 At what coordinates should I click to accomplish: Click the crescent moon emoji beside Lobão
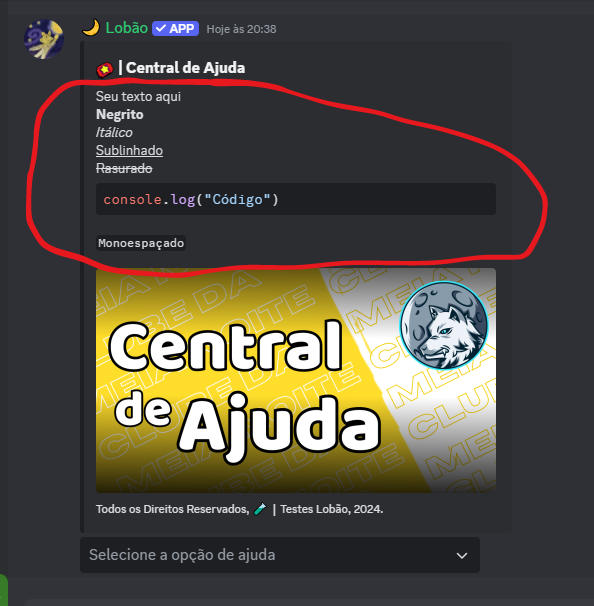click(91, 28)
